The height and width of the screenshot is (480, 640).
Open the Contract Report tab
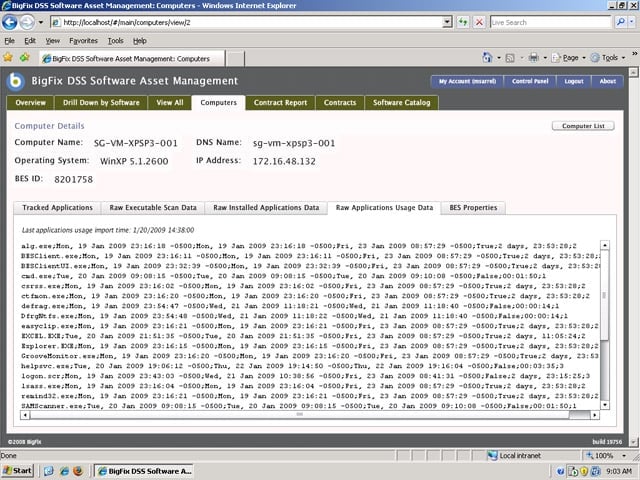pyautogui.click(x=280, y=103)
